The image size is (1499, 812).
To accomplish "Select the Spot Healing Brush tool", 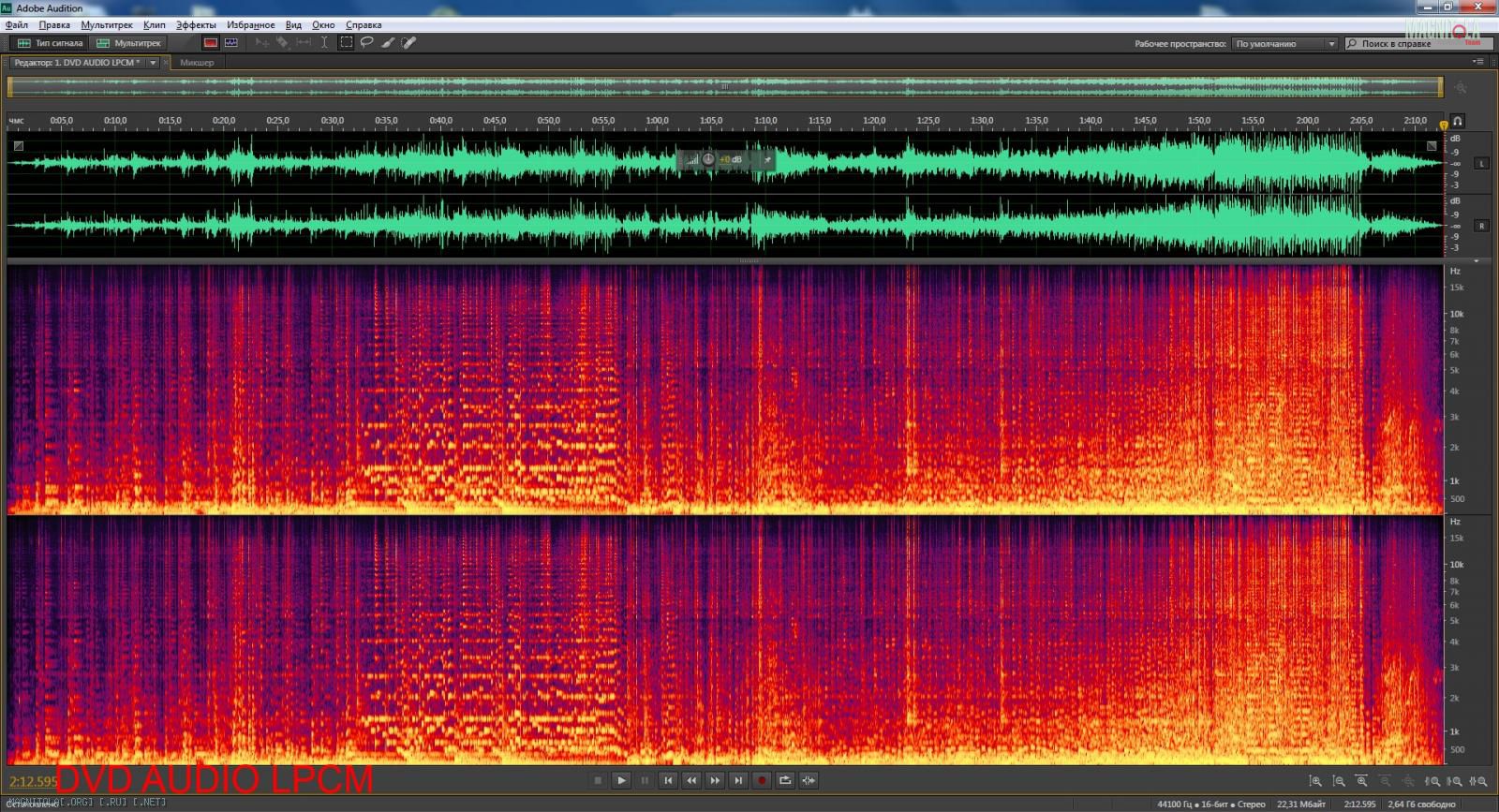I will 408,43.
